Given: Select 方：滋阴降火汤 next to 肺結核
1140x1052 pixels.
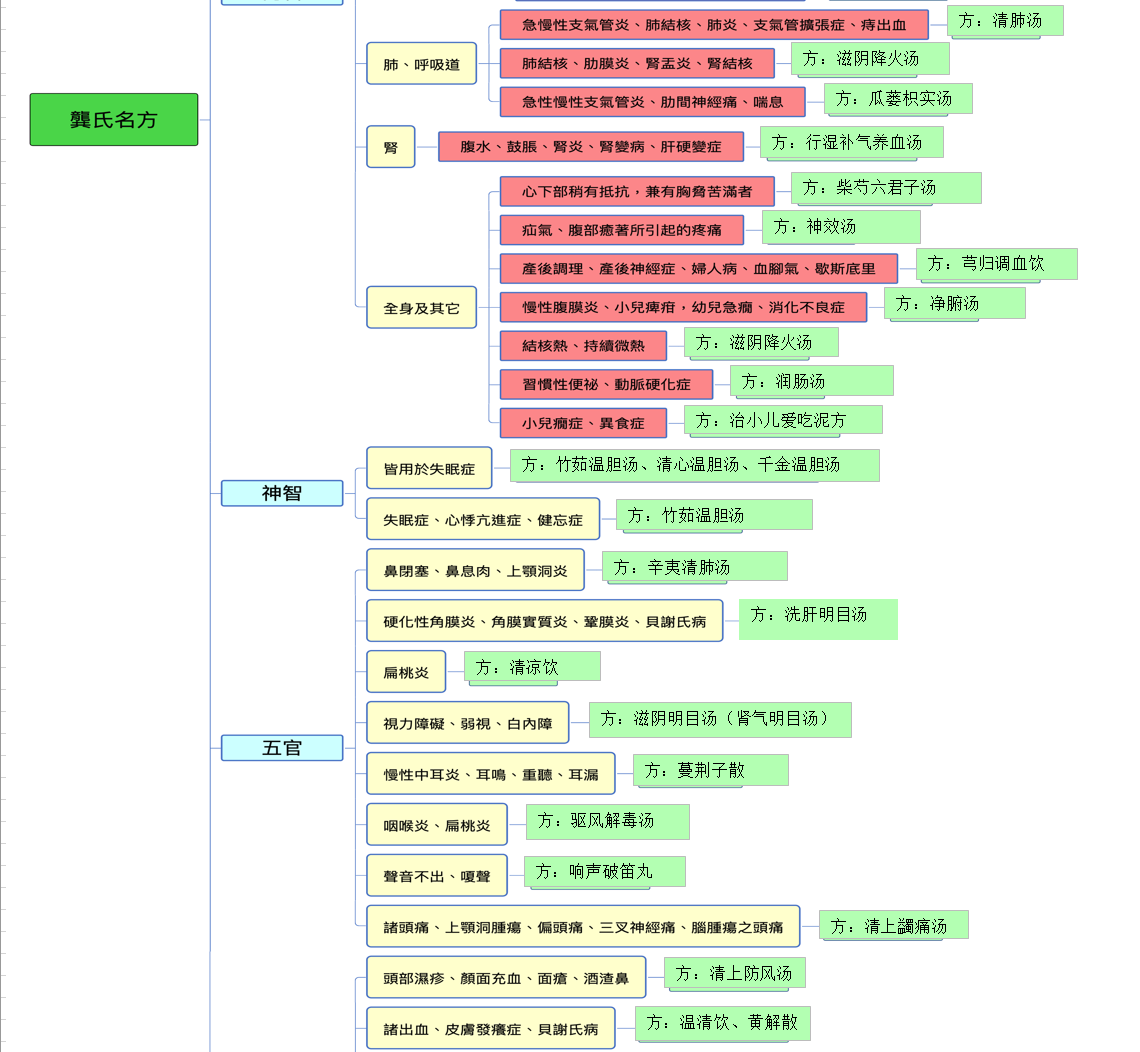Looking at the screenshot, I should [870, 59].
